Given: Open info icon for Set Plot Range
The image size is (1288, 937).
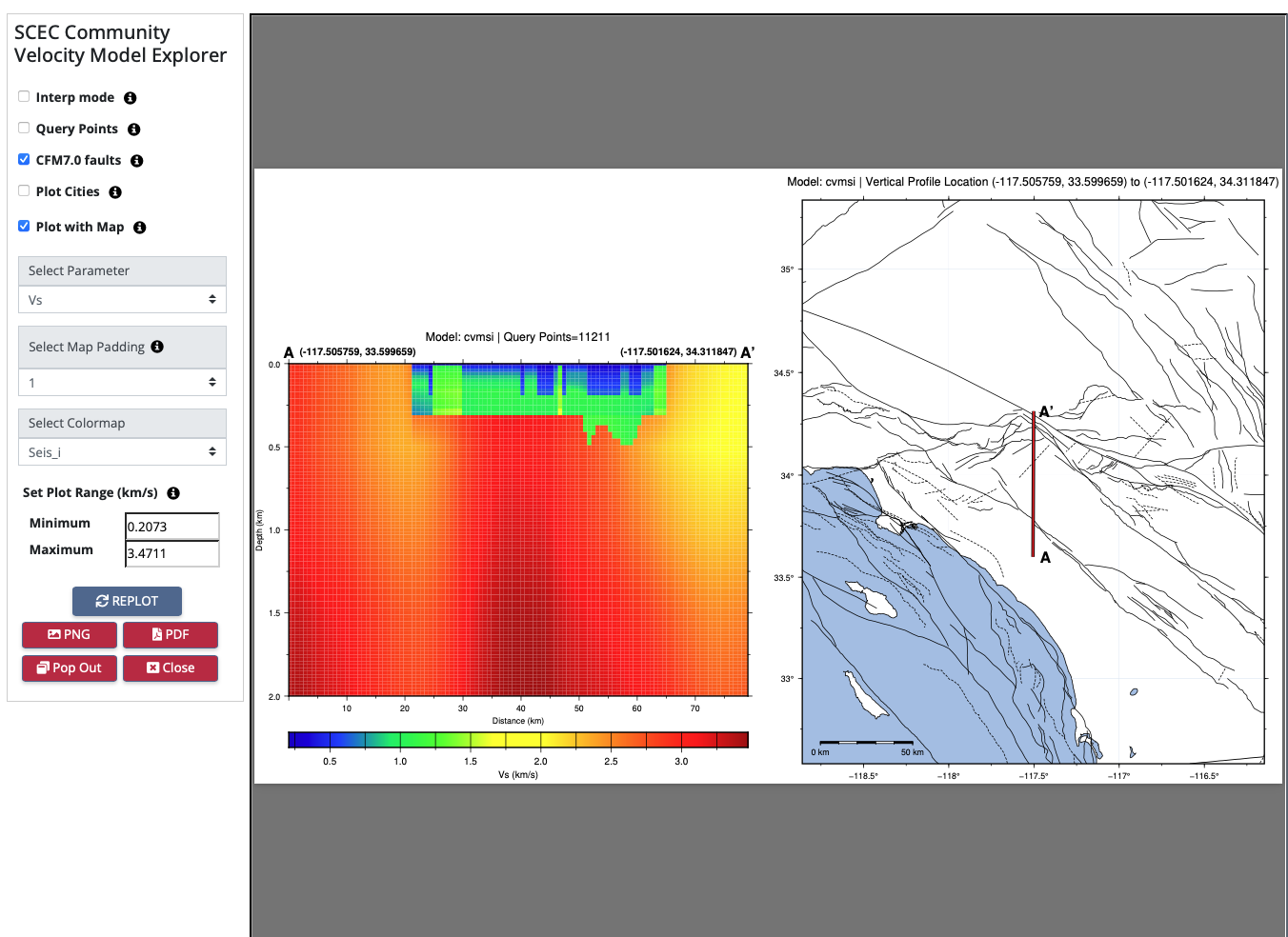Looking at the screenshot, I should pyautogui.click(x=173, y=493).
